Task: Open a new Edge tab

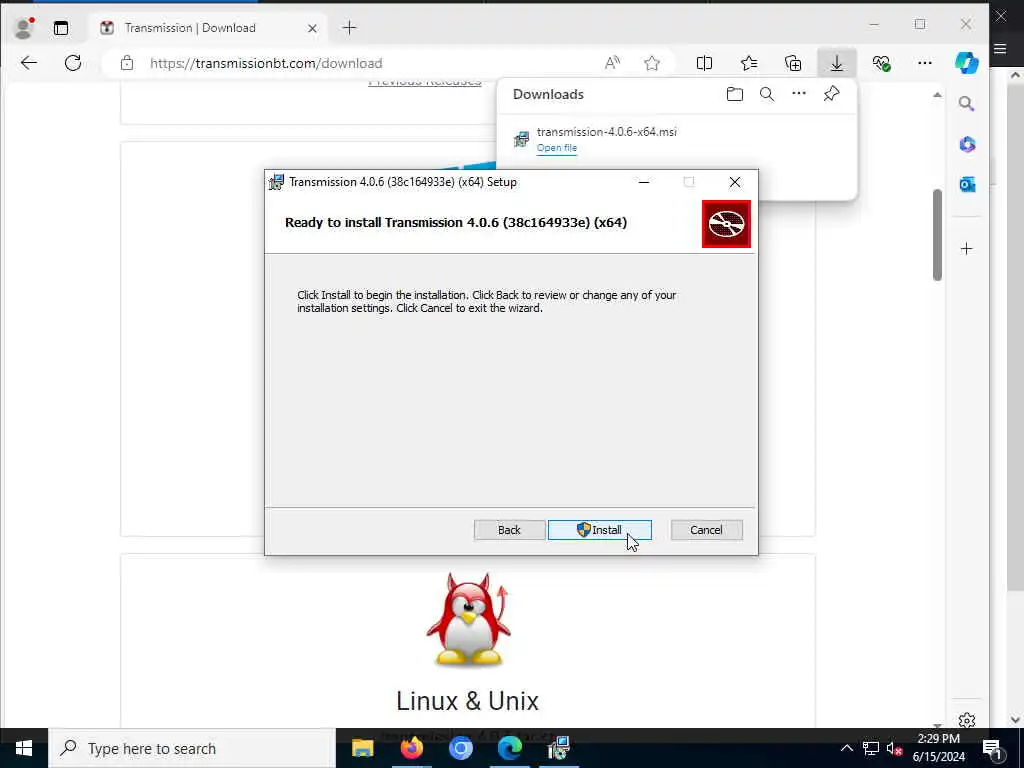Action: (349, 27)
